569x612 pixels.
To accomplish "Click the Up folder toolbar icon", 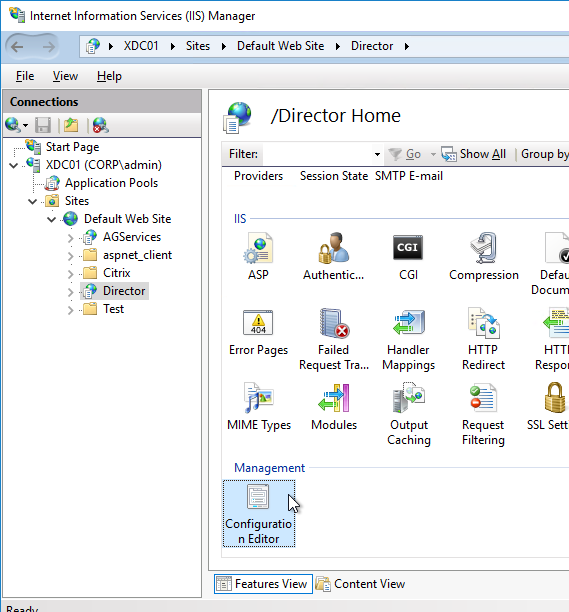I will [71, 125].
